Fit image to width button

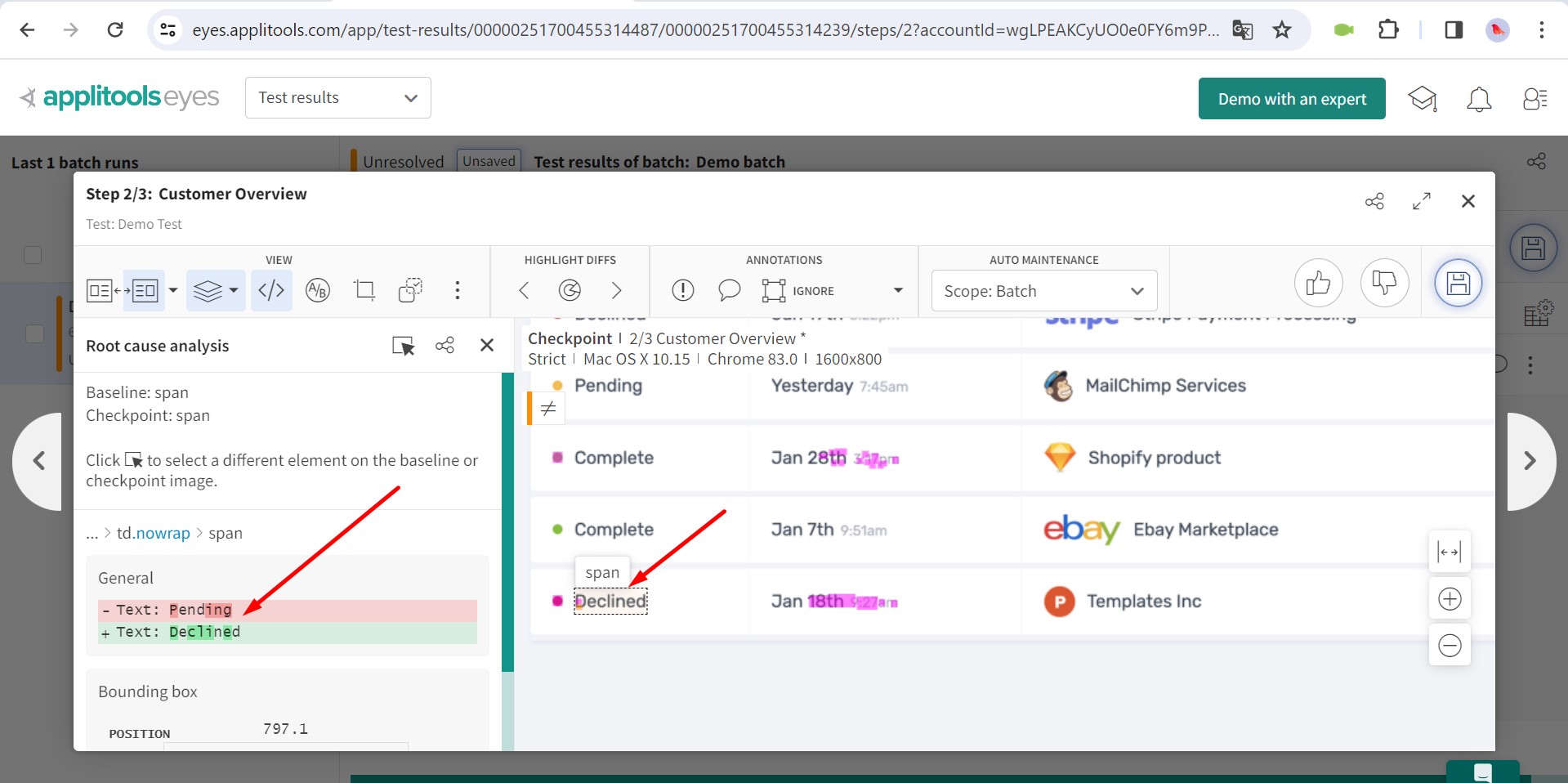click(x=1450, y=553)
